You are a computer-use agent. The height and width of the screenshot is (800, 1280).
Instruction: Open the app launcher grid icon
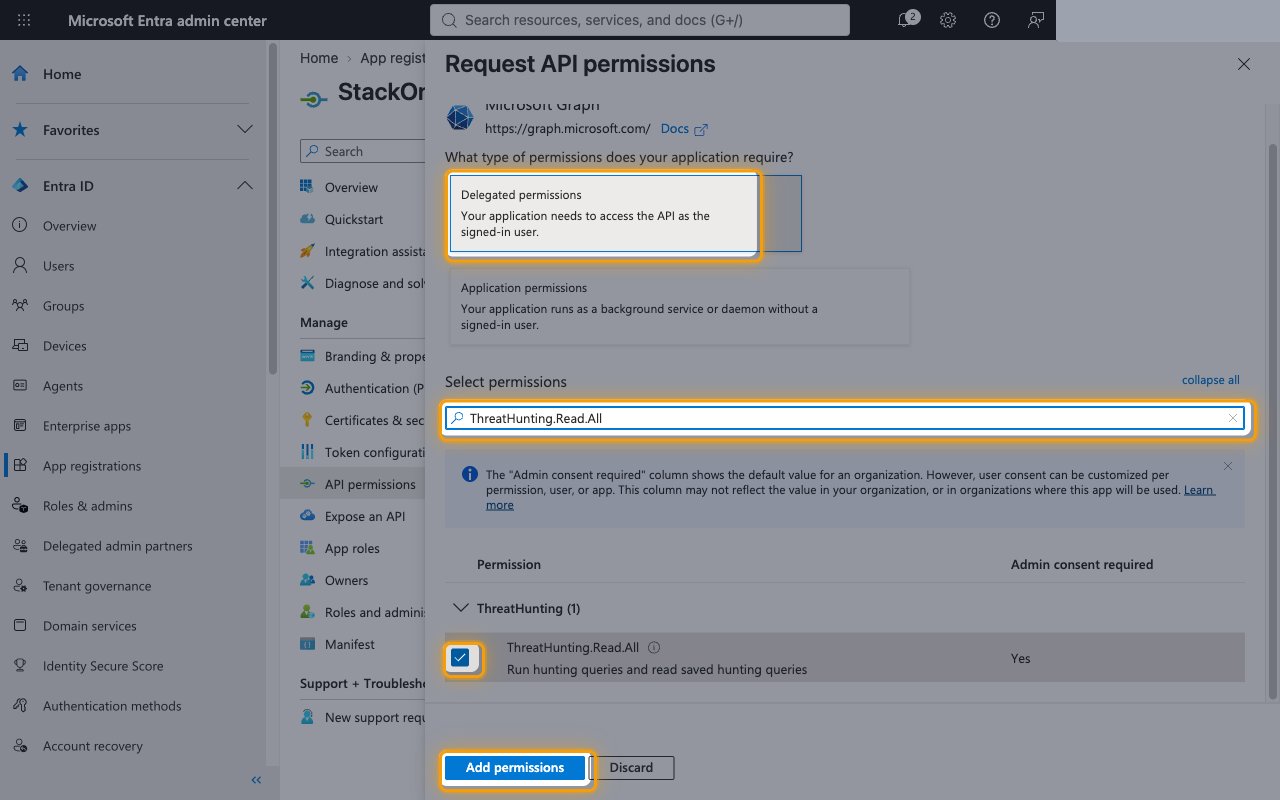pyautogui.click(x=24, y=20)
